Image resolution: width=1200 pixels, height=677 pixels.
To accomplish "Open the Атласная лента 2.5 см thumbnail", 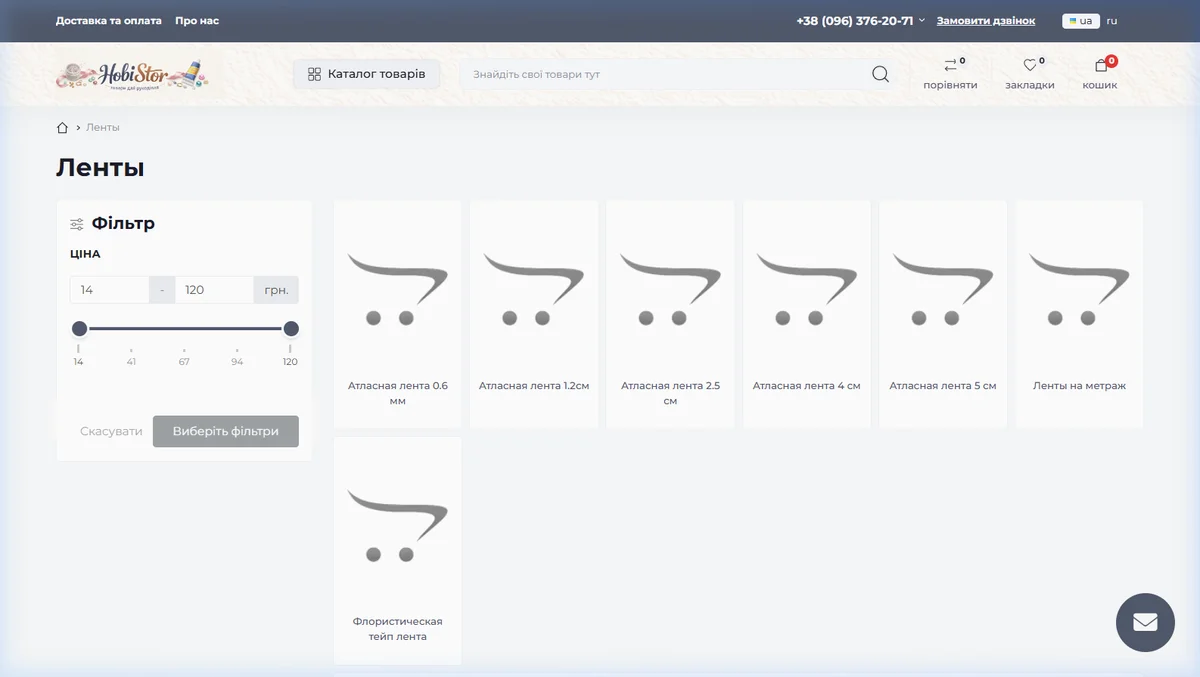I will pos(670,288).
